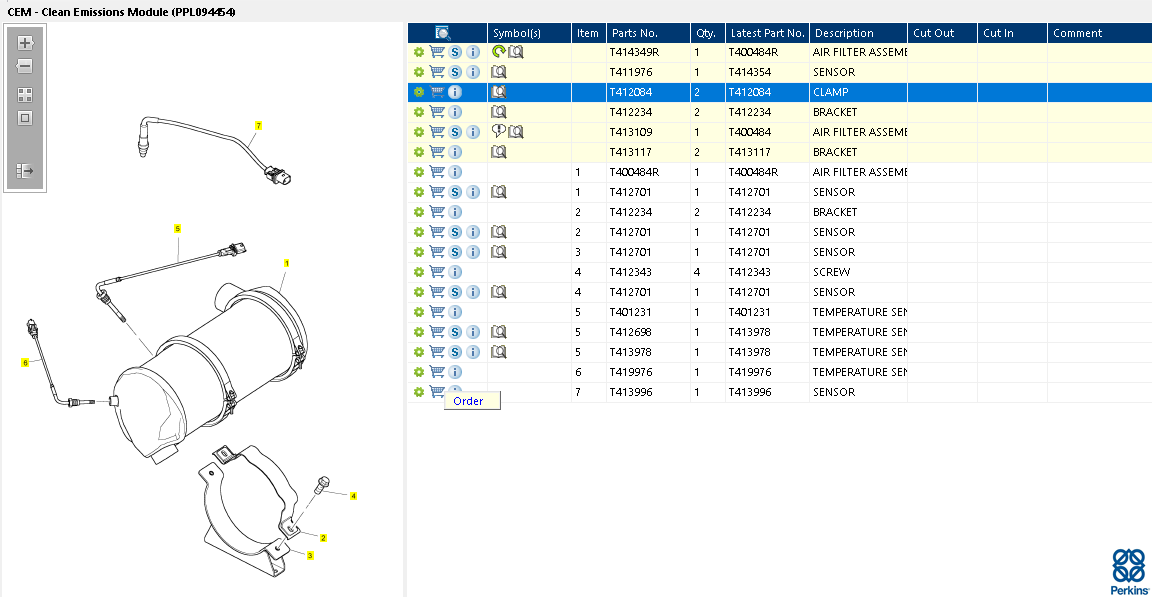Click the green gear for T413996
The width and height of the screenshot is (1152, 597).
point(419,392)
